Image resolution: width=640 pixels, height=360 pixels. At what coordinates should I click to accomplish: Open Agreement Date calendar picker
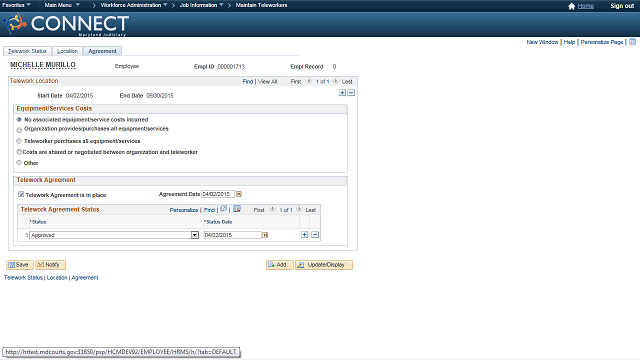[x=239, y=194]
